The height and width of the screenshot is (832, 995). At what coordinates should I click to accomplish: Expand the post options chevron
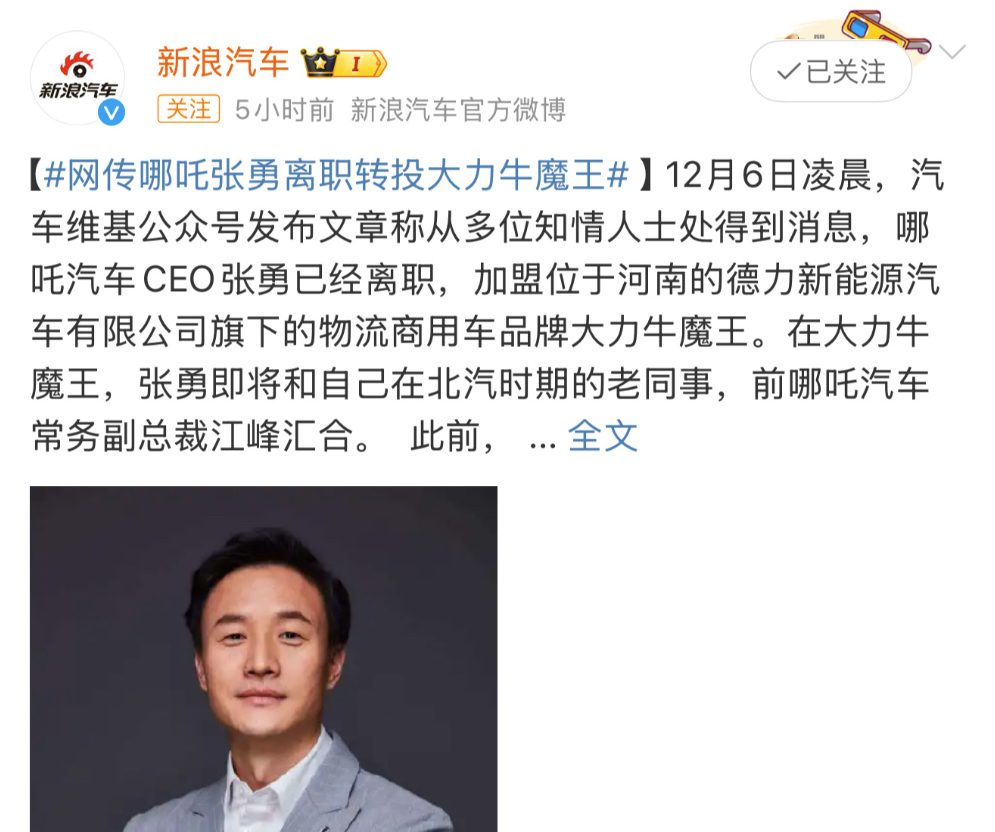tap(952, 51)
